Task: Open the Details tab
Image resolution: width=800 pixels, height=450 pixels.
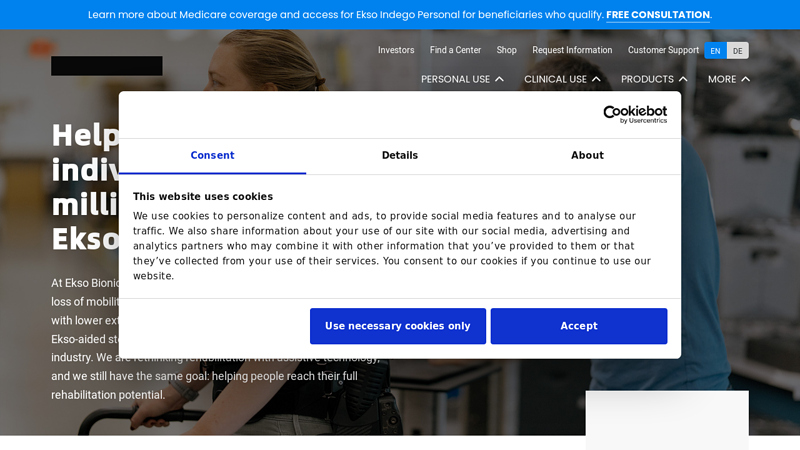Action: (x=400, y=156)
